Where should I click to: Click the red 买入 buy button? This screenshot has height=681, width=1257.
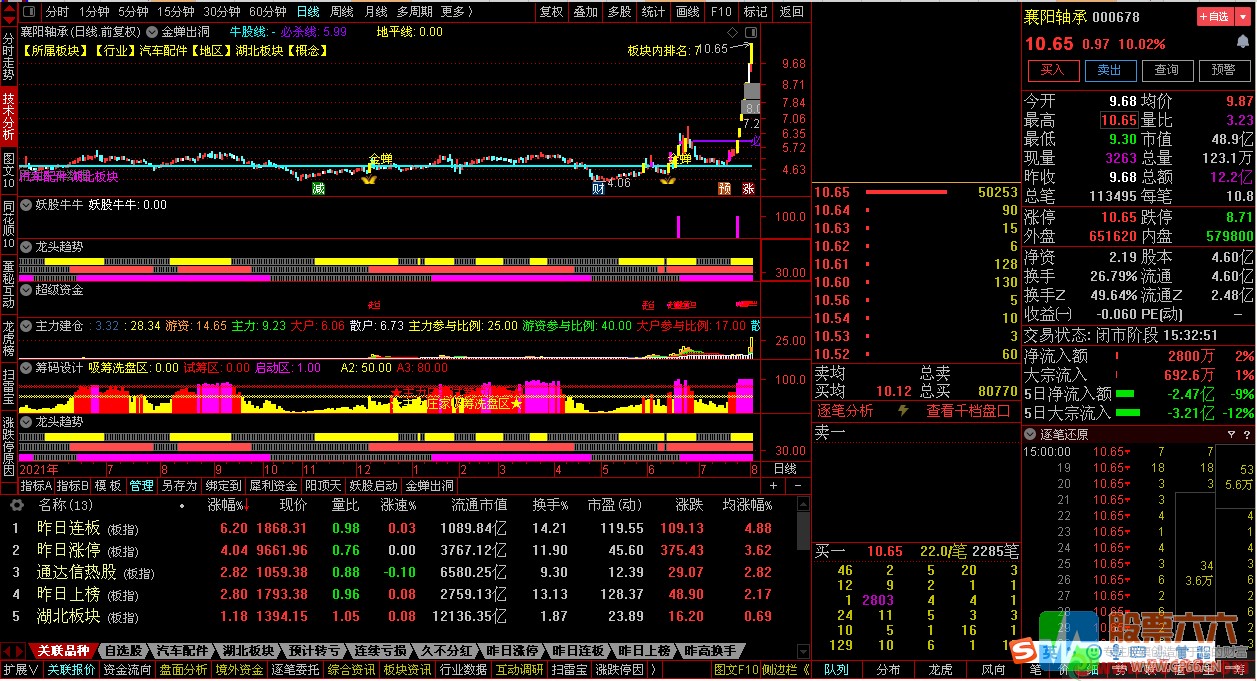click(1052, 70)
